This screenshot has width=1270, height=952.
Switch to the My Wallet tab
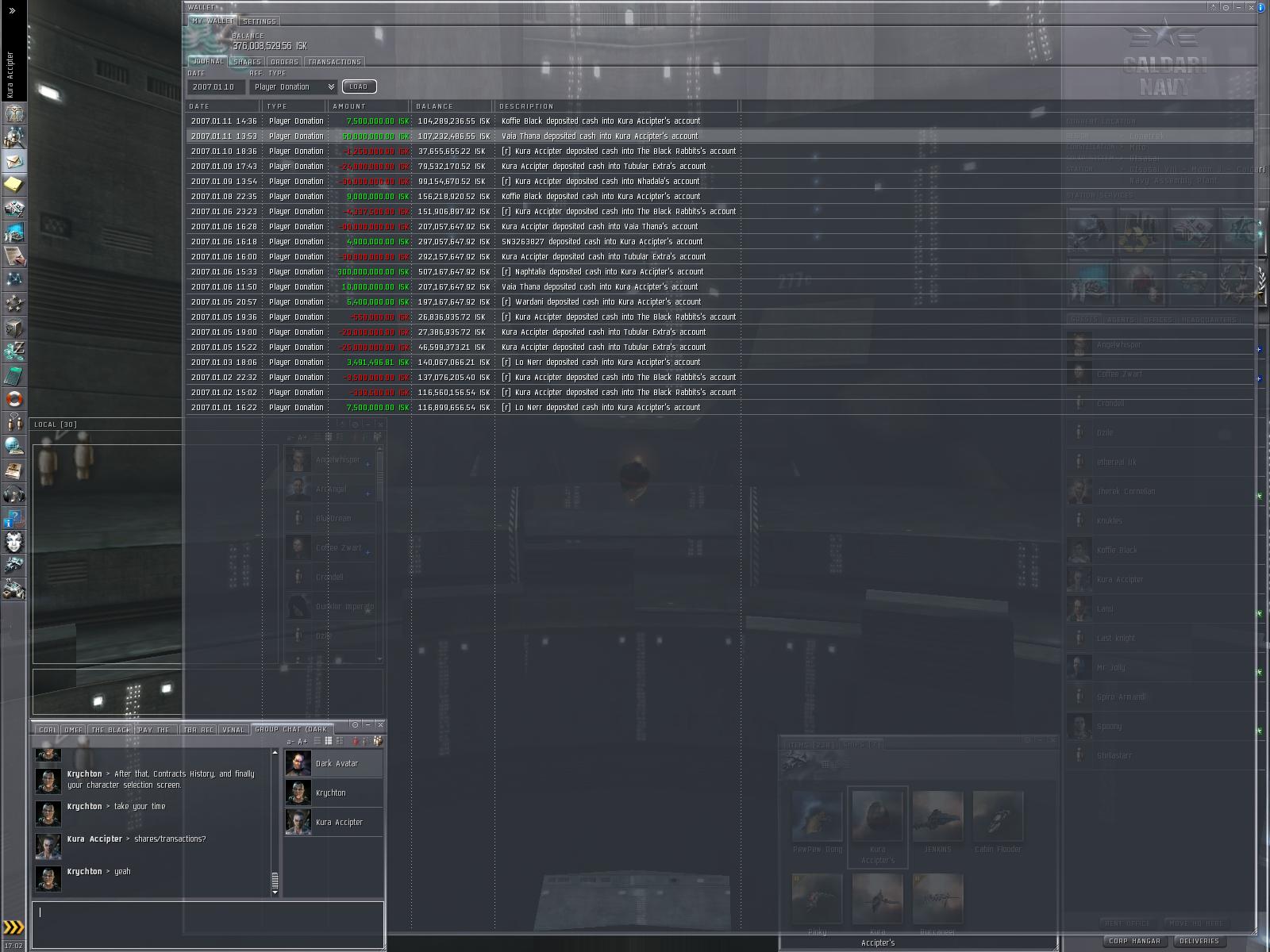tap(213, 21)
